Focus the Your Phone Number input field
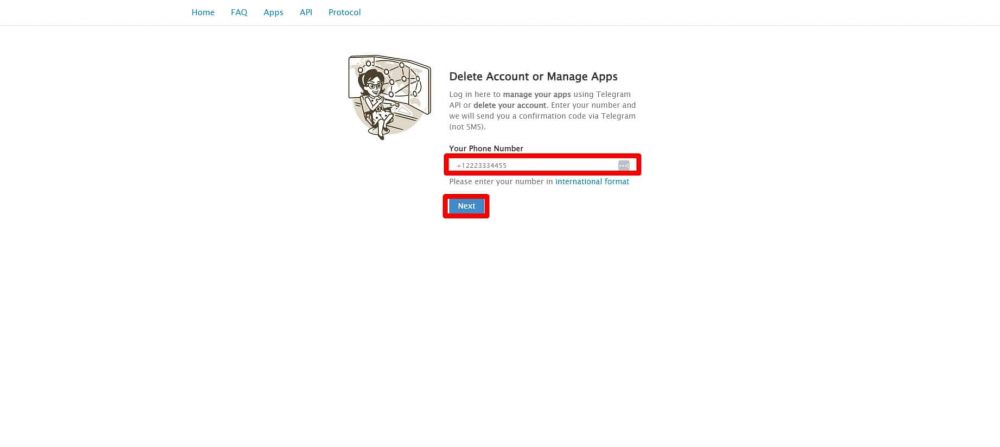Image resolution: width=1000 pixels, height=447 pixels. pyautogui.click(x=542, y=165)
